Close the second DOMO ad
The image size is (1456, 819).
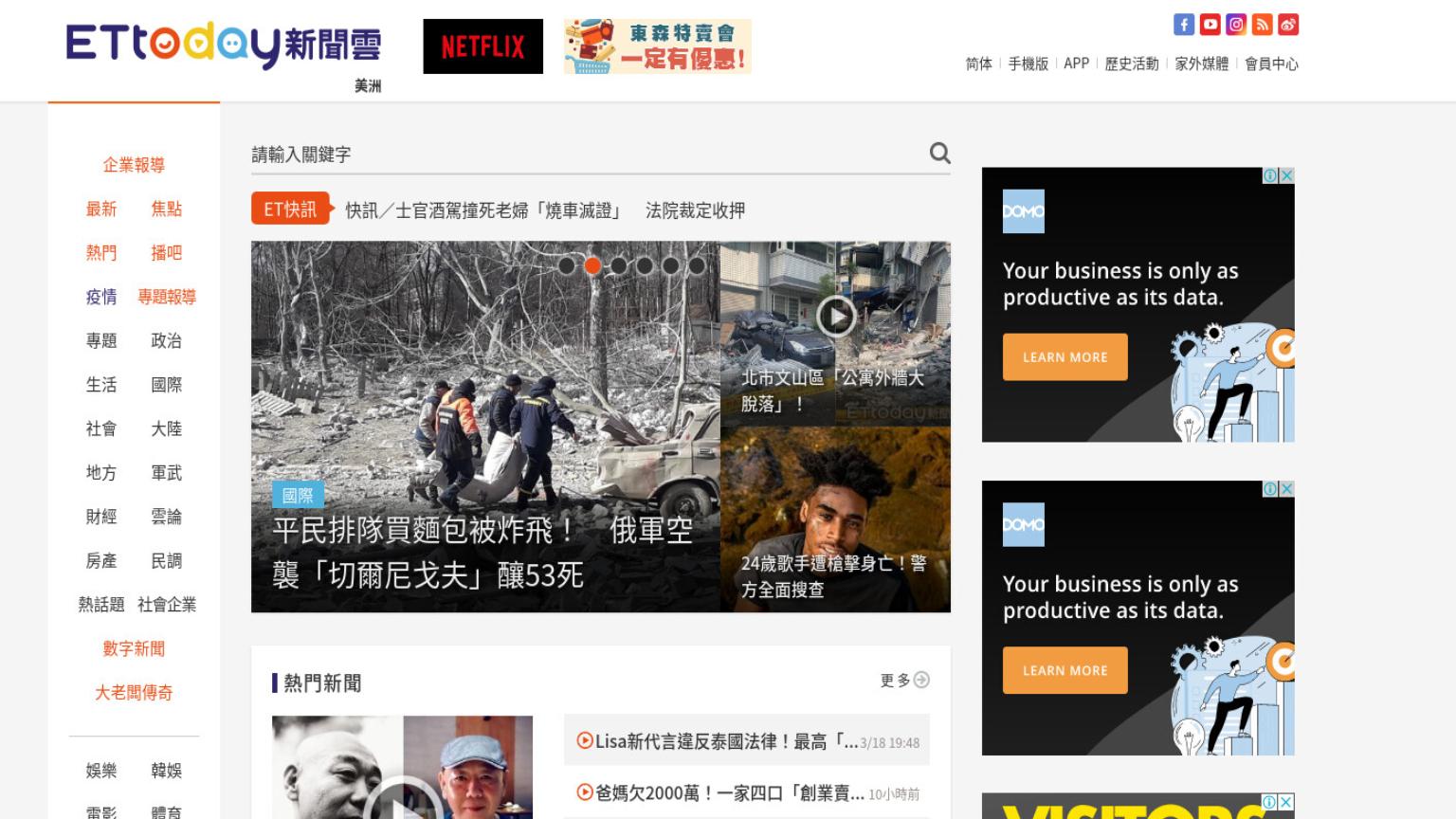coord(1286,488)
